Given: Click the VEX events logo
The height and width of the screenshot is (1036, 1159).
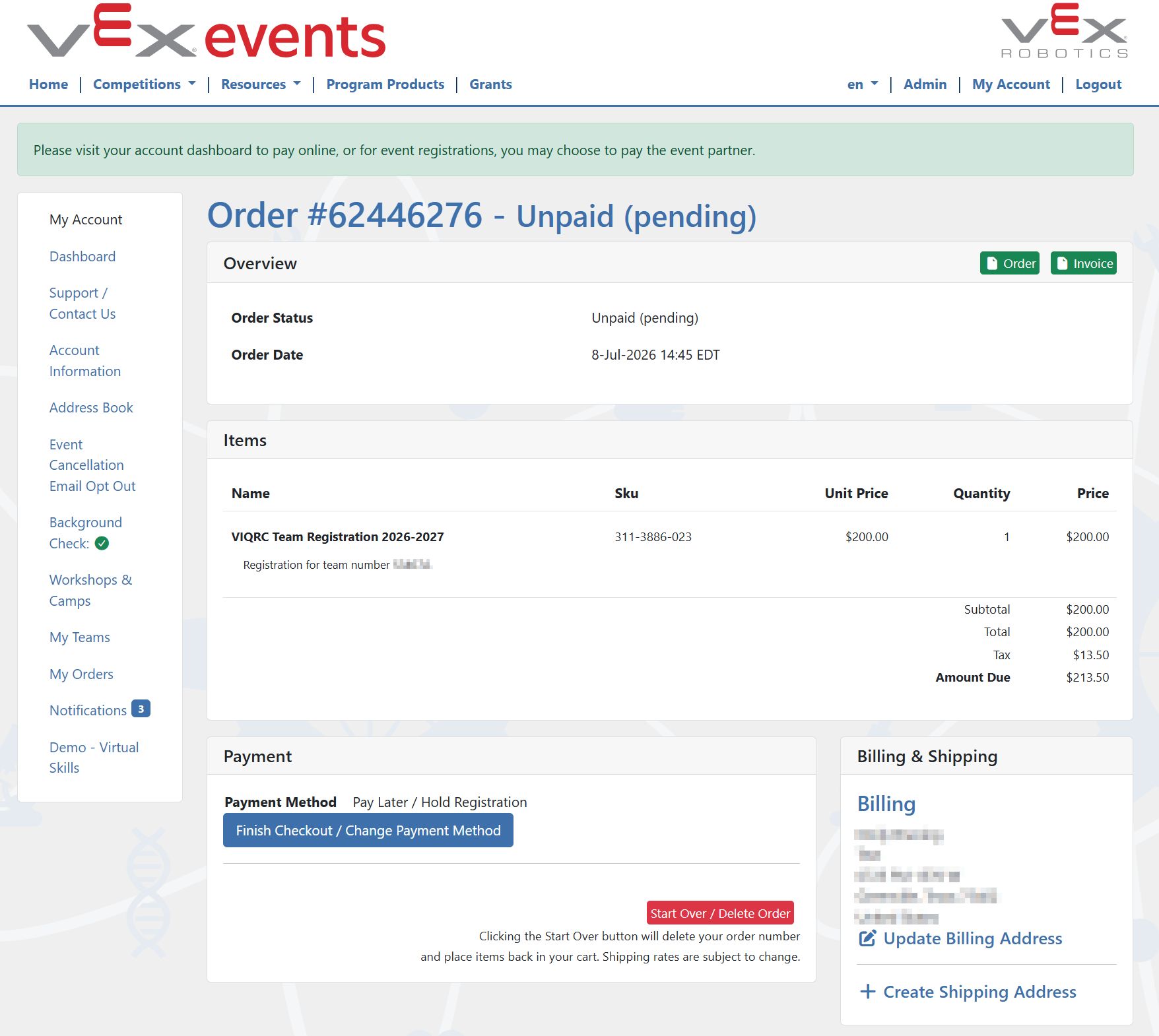Looking at the screenshot, I should (x=207, y=32).
